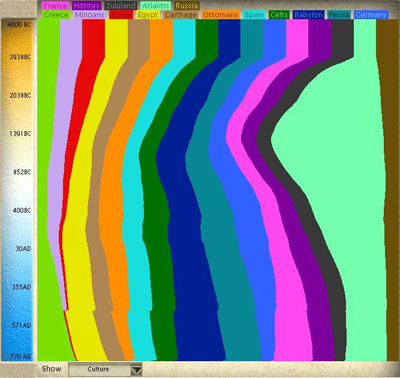Choose the Babylon legend label
The width and height of the screenshot is (400, 378).
[x=308, y=15]
